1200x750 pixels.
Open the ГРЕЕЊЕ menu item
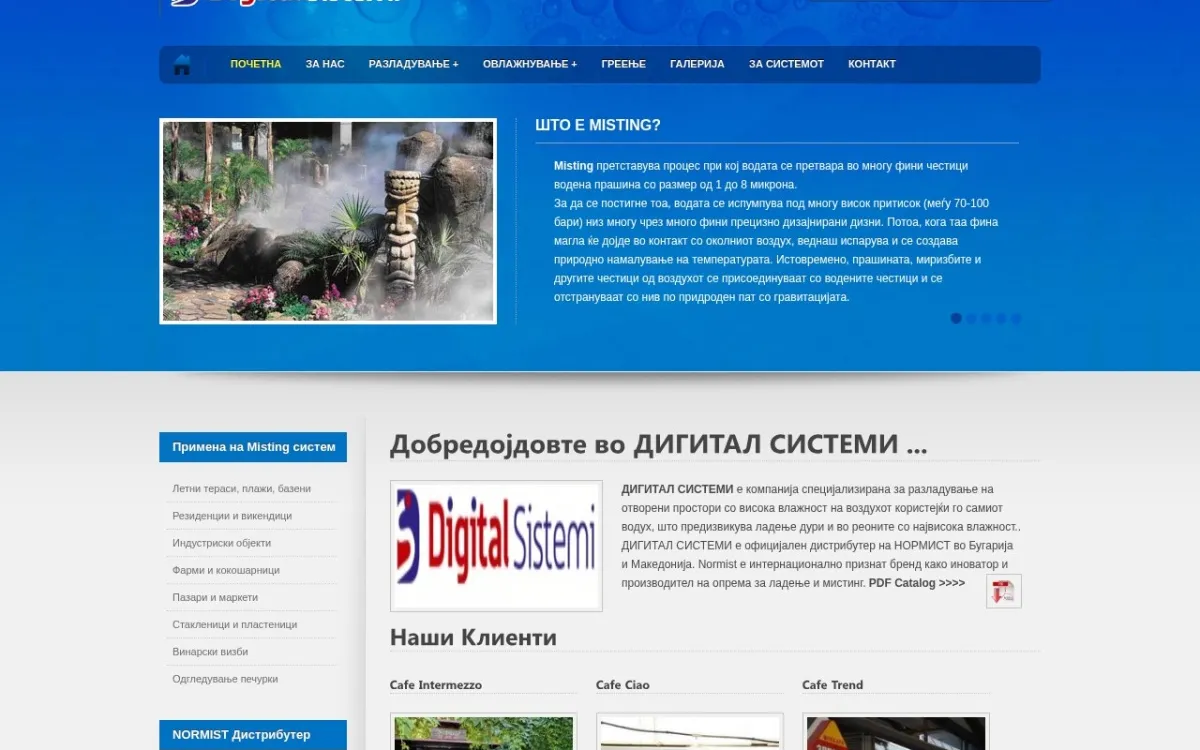624,64
